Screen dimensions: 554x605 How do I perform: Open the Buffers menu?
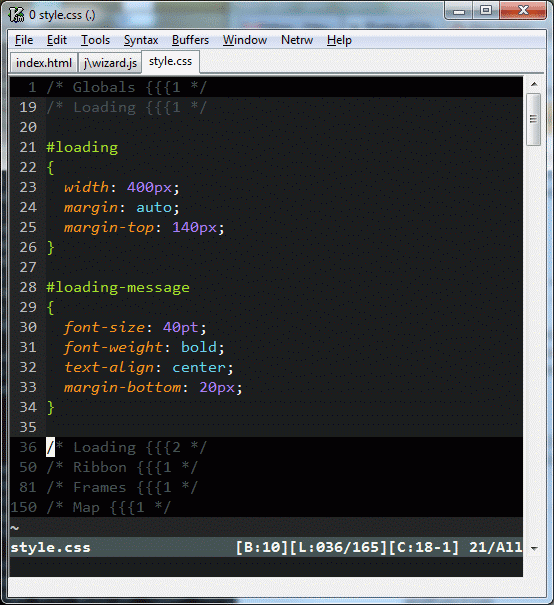(x=190, y=40)
